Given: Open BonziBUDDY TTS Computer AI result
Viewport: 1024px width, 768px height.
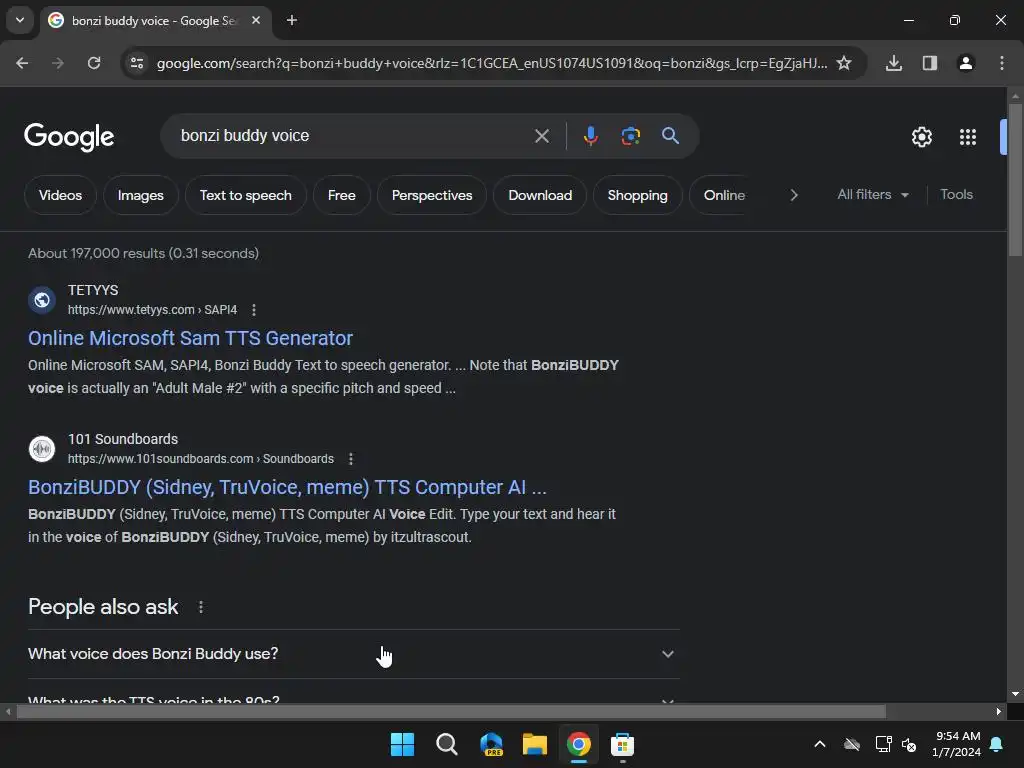Looking at the screenshot, I should point(287,487).
